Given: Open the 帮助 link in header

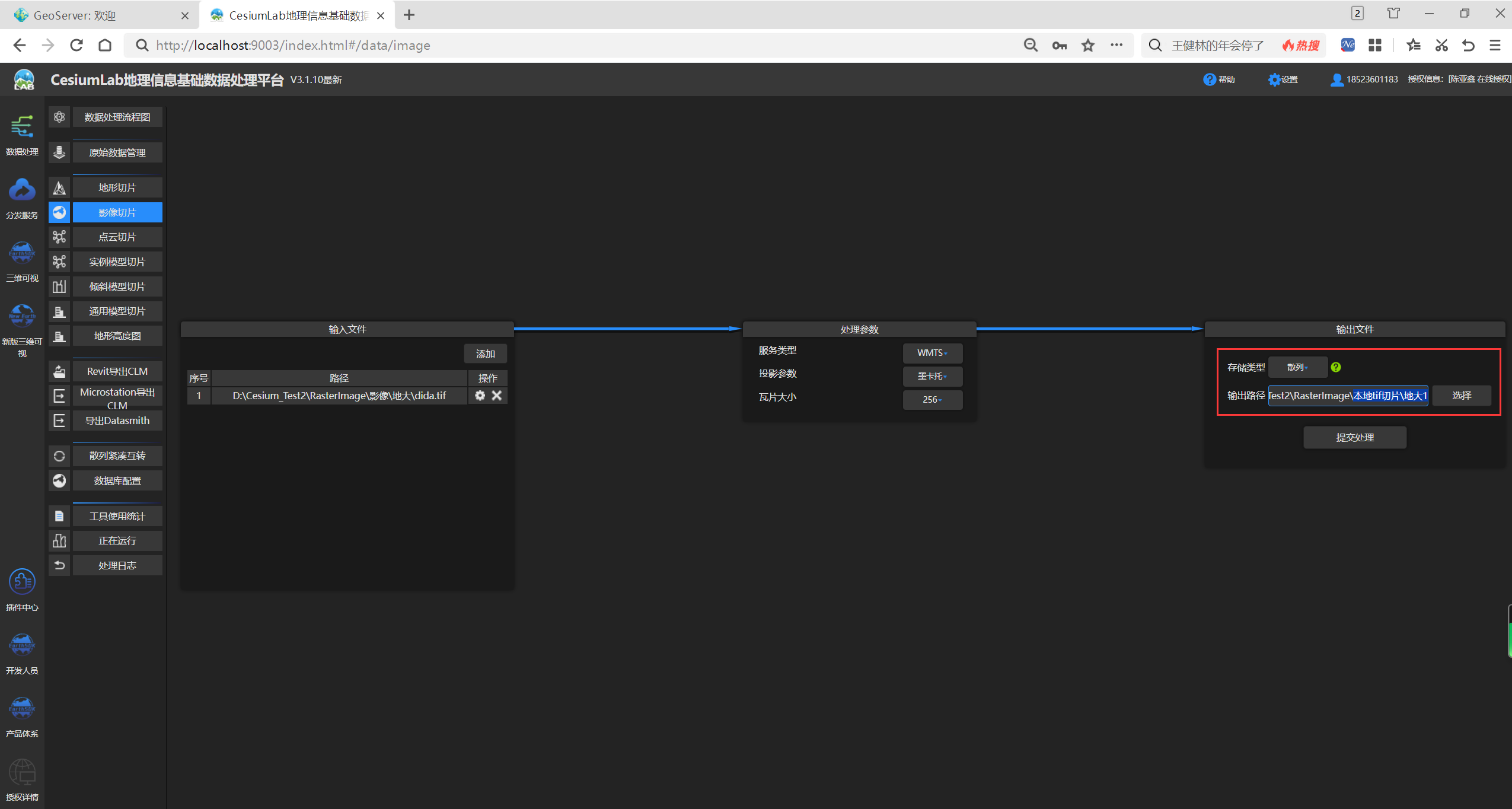Looking at the screenshot, I should (1219, 79).
